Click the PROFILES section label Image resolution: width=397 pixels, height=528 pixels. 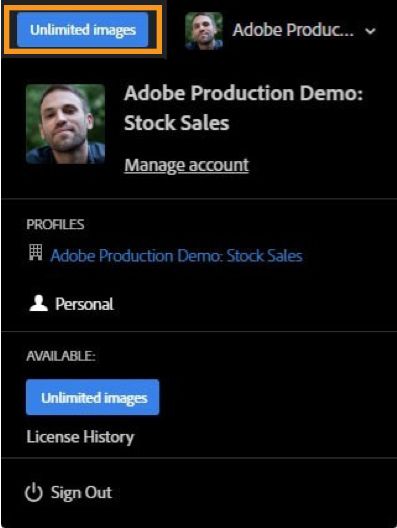coord(55,224)
